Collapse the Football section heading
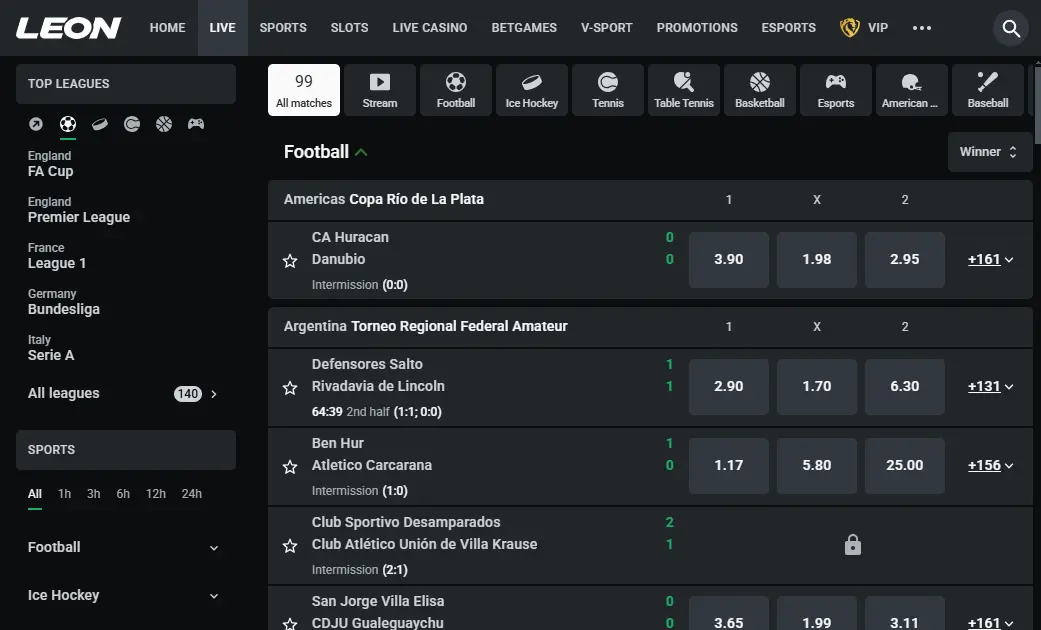The width and height of the screenshot is (1041, 630). 325,152
